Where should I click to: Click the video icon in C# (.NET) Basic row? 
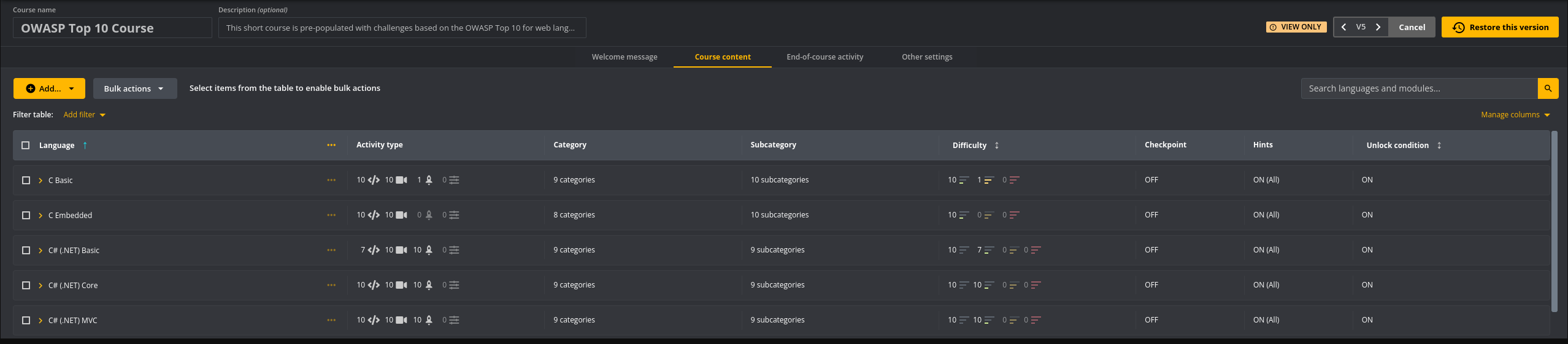click(x=401, y=250)
